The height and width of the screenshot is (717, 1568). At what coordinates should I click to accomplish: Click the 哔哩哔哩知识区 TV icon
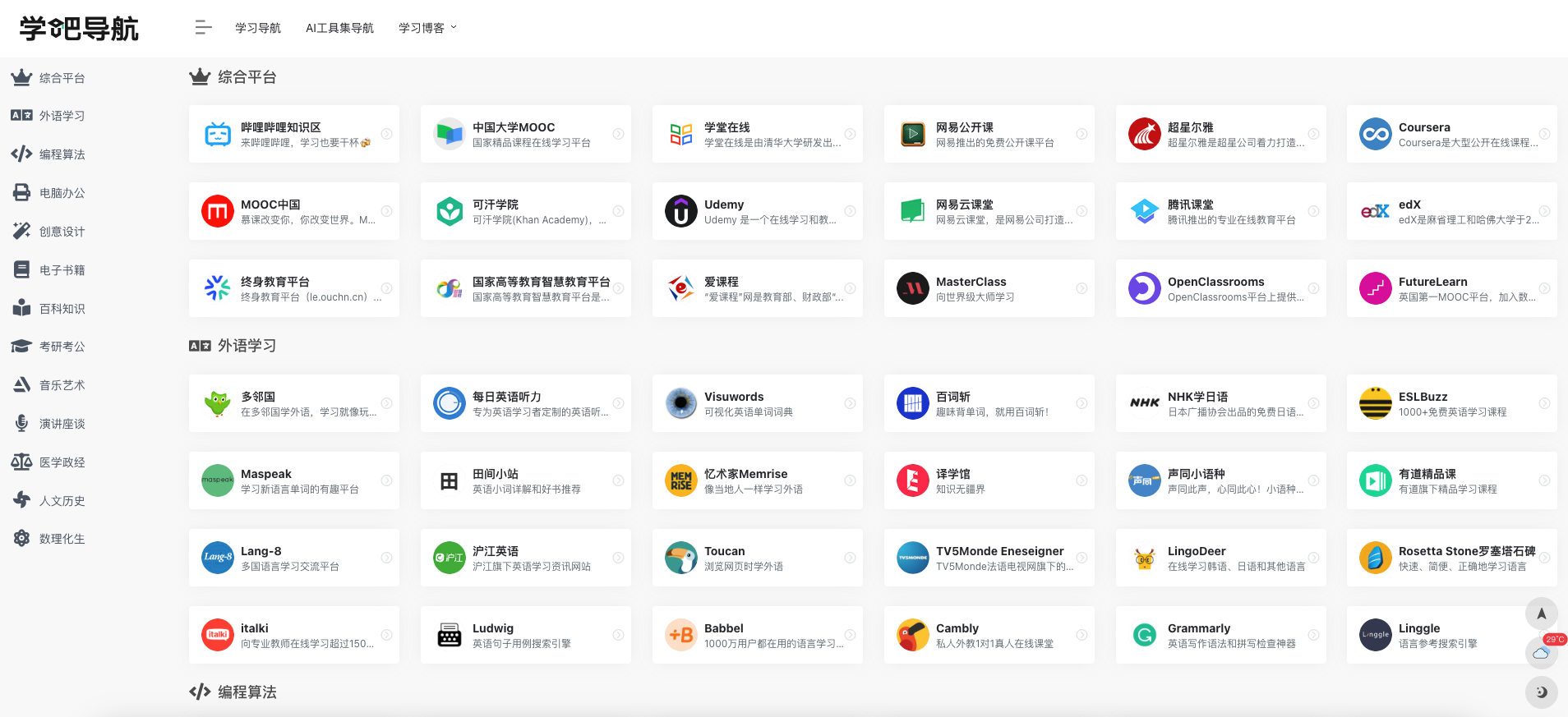coord(218,134)
